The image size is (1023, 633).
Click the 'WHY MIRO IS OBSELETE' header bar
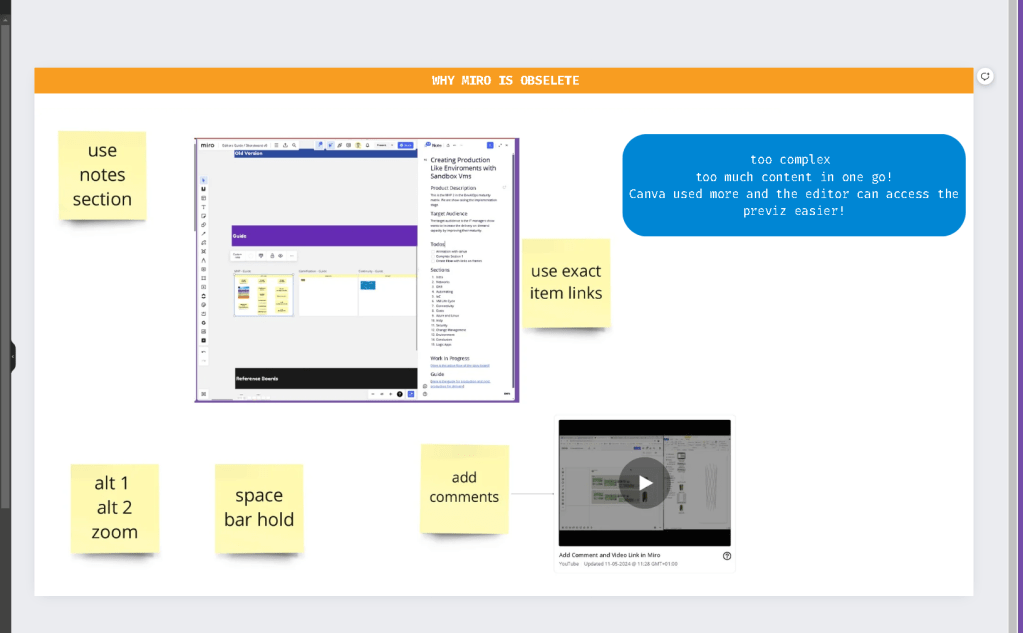tap(504, 80)
